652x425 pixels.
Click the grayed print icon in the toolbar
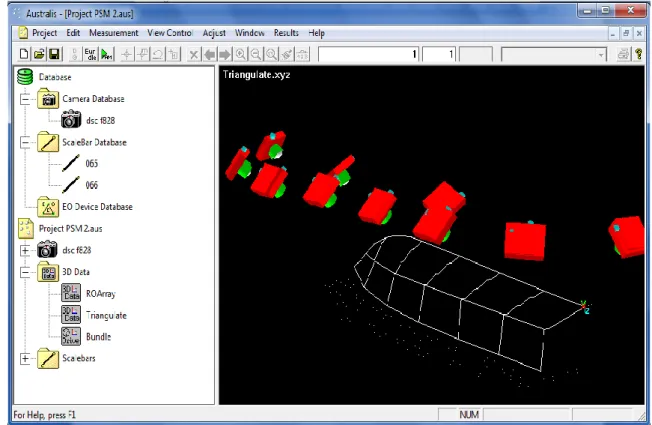pos(623,54)
